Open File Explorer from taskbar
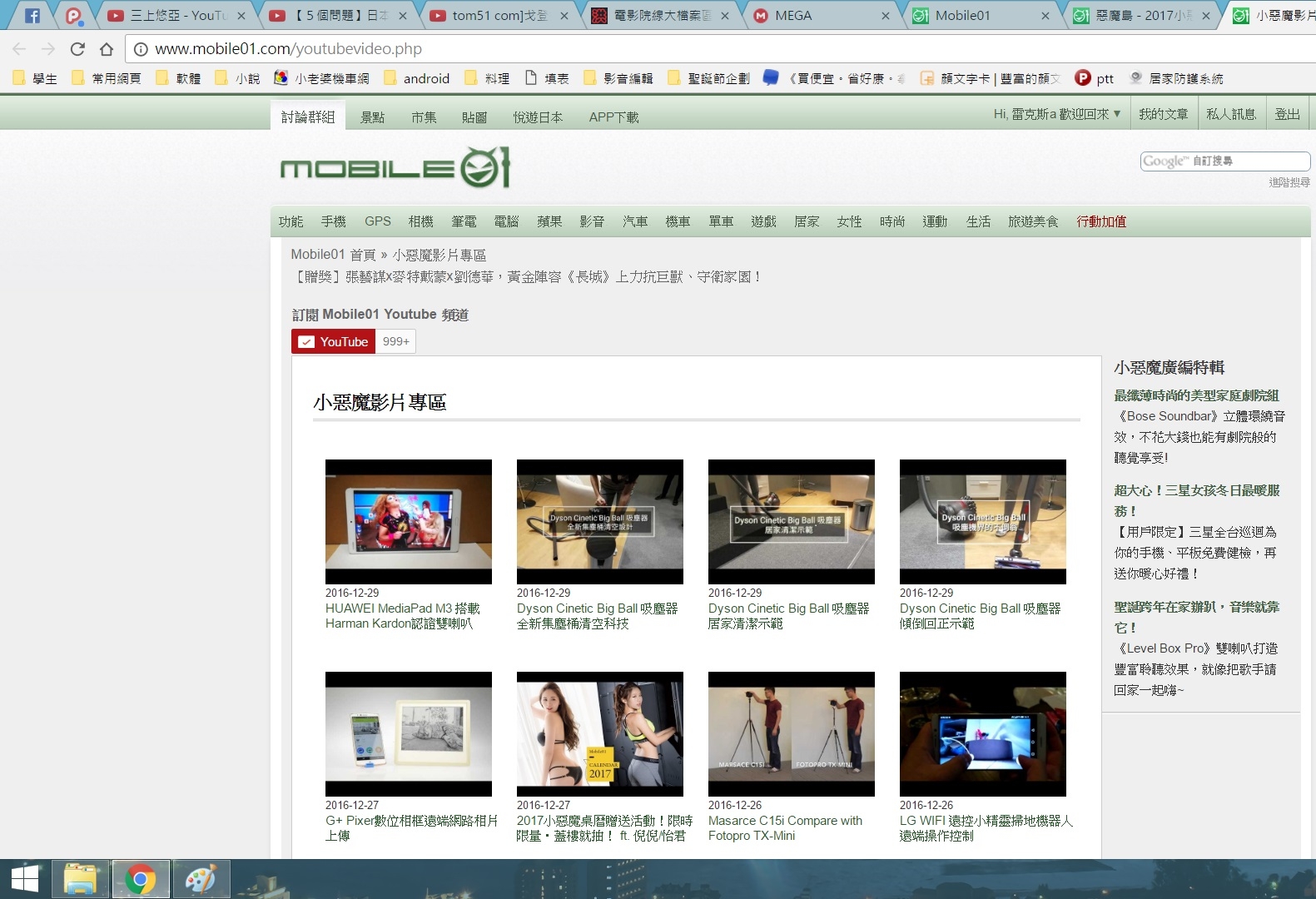Screen dimensions: 1316x899 80,879
